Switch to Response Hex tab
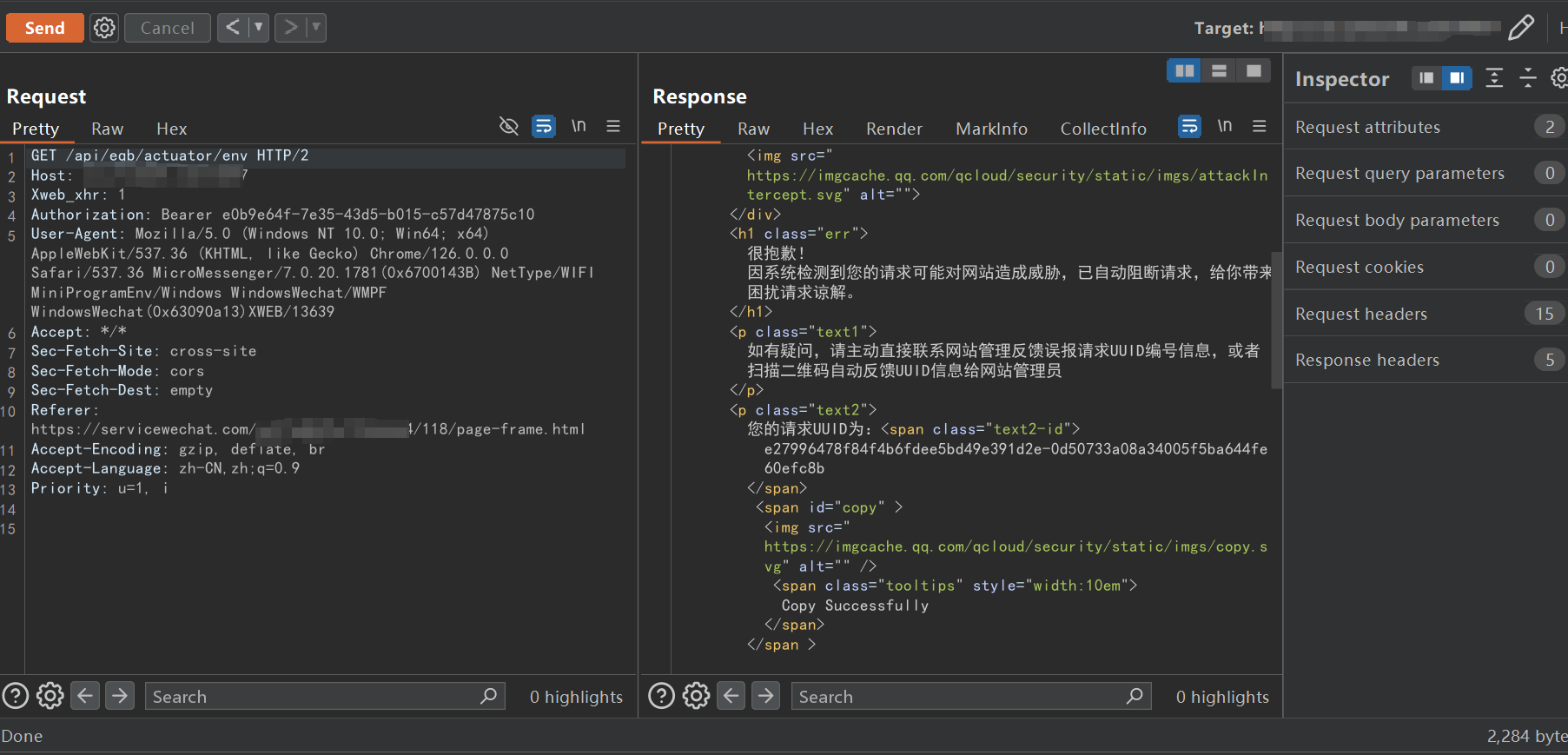The height and width of the screenshot is (755, 1568). tap(818, 129)
